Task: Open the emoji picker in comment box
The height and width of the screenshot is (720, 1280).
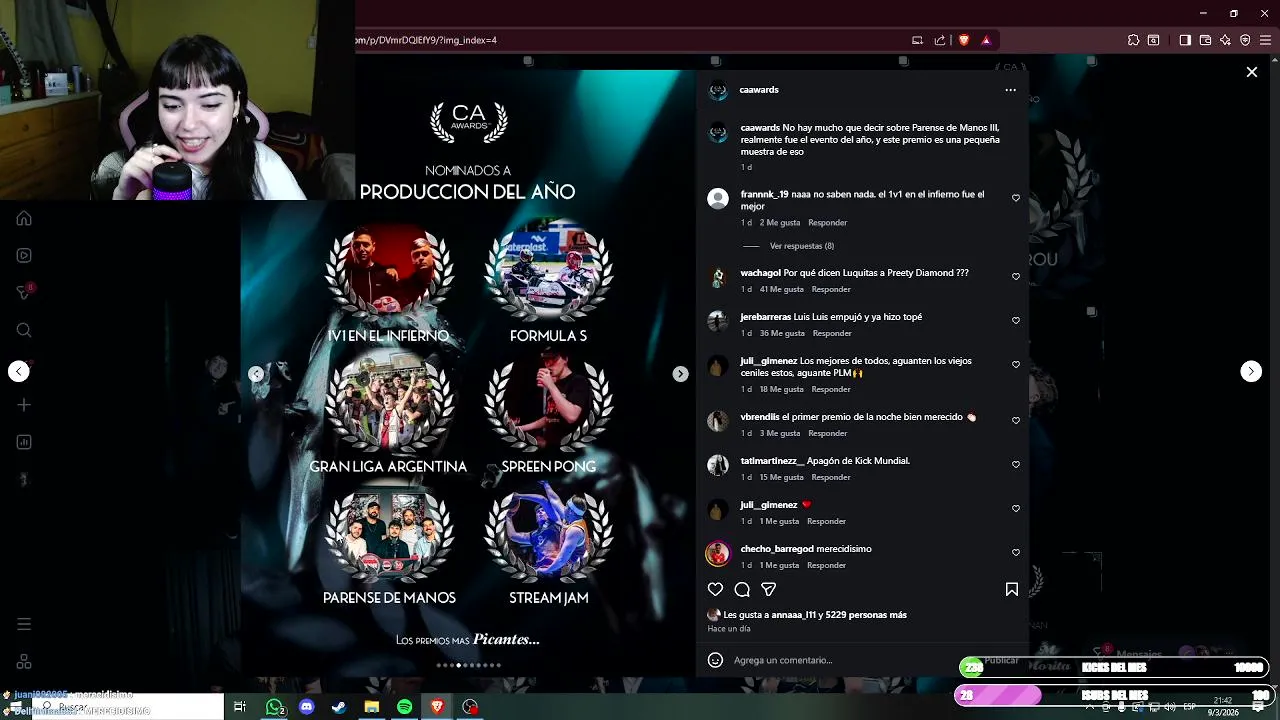Action: coord(715,660)
